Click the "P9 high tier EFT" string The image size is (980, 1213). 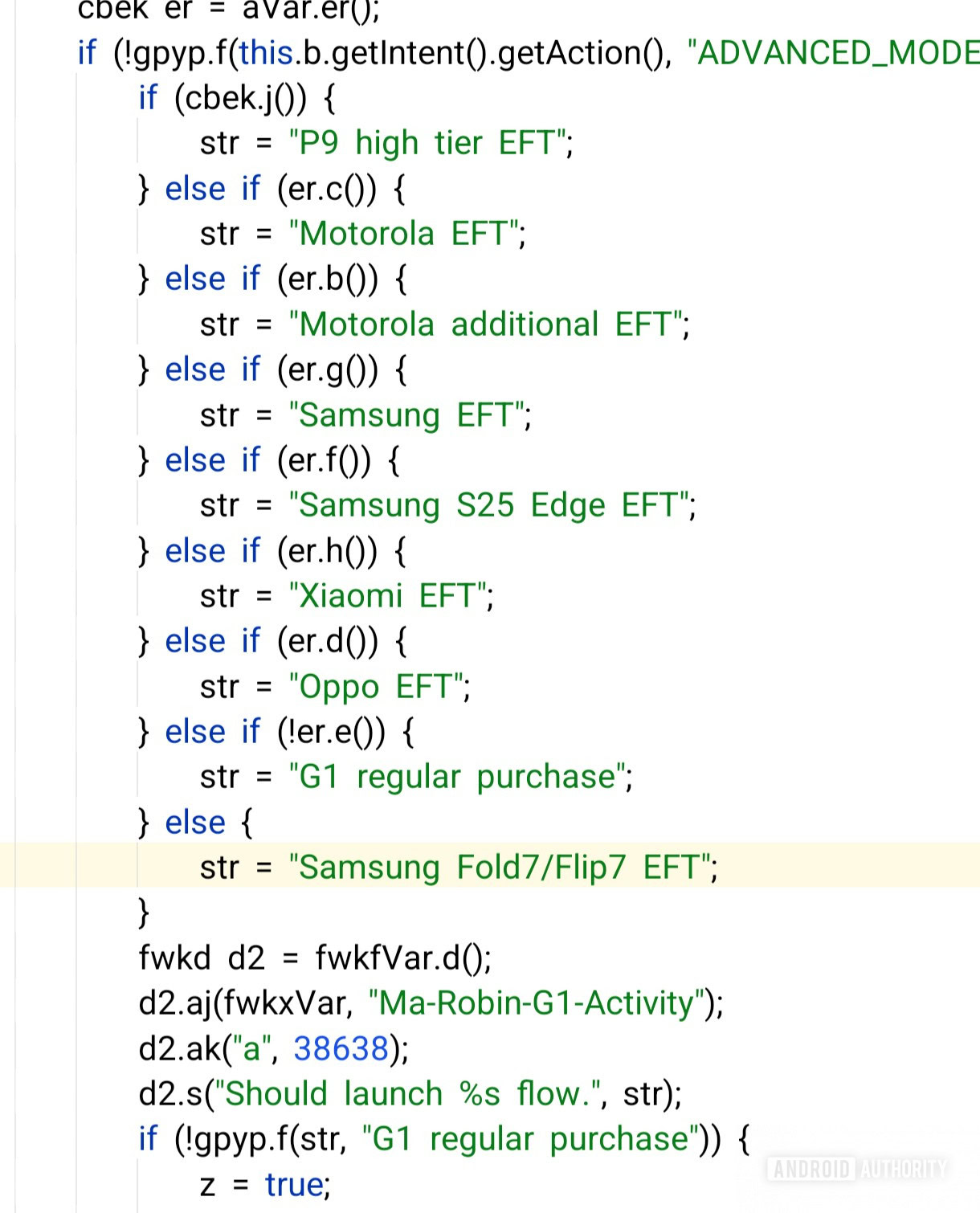pos(430,143)
